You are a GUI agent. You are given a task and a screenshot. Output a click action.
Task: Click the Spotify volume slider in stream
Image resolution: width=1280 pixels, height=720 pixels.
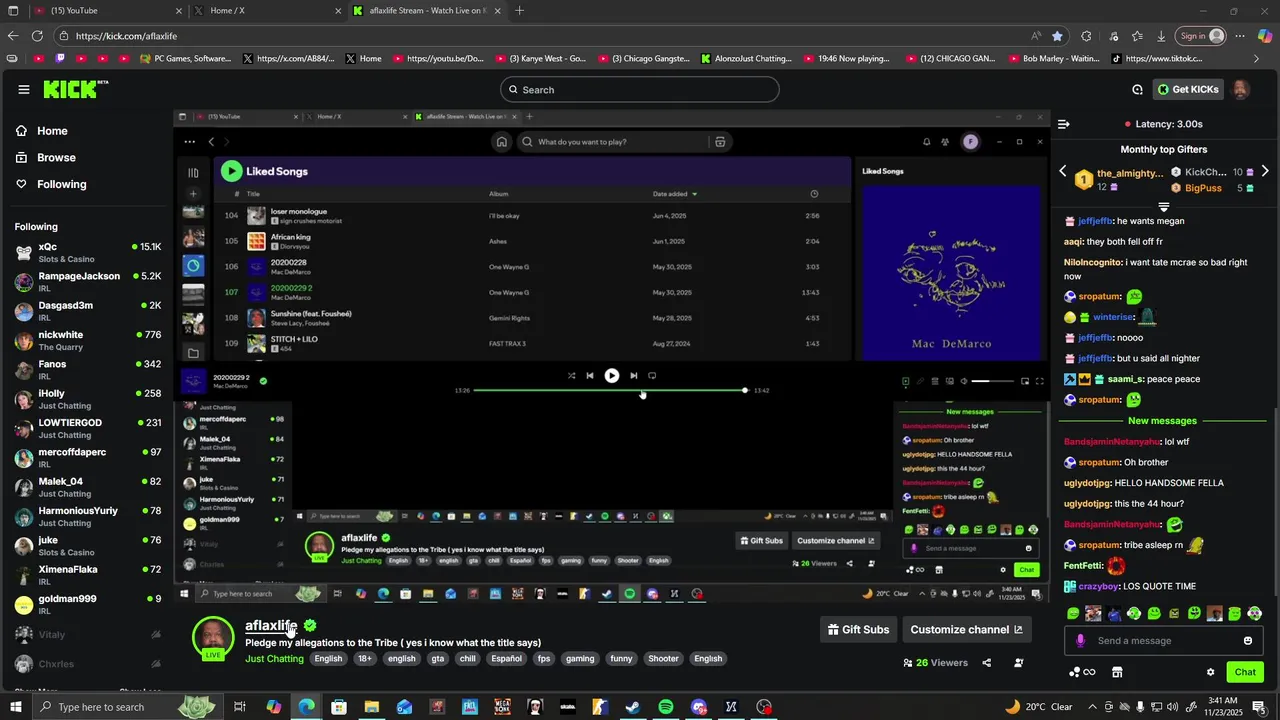(993, 381)
